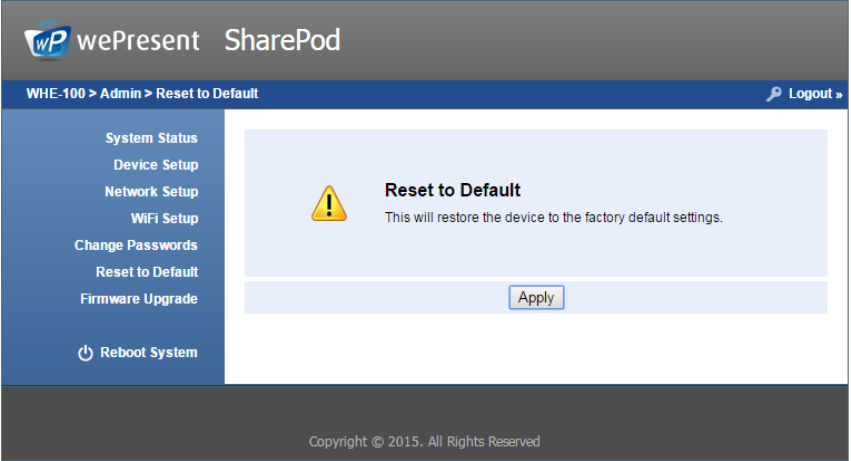The width and height of the screenshot is (851, 461).
Task: Open the Change Passwords page
Action: coord(136,245)
